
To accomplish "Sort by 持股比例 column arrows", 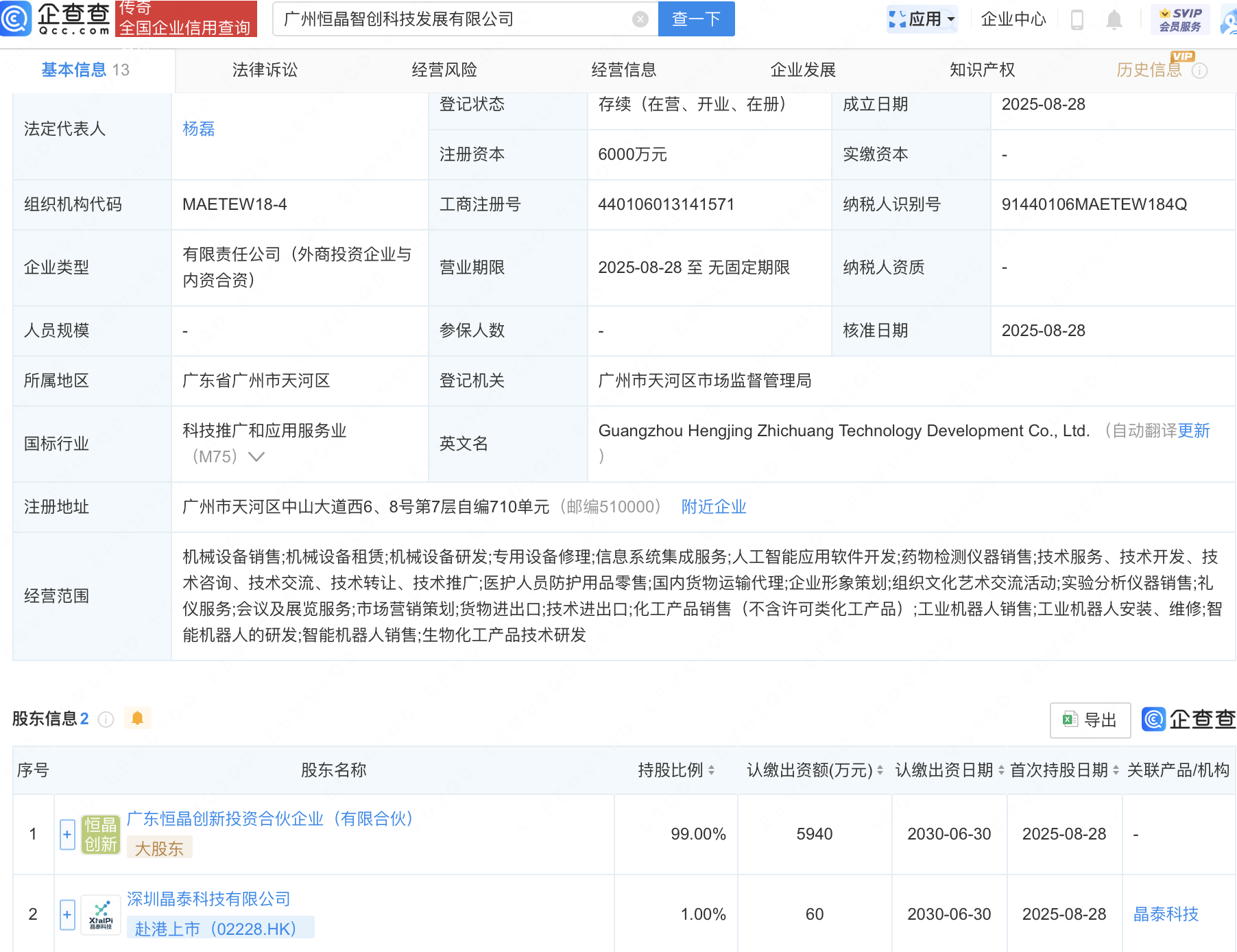I will (711, 770).
